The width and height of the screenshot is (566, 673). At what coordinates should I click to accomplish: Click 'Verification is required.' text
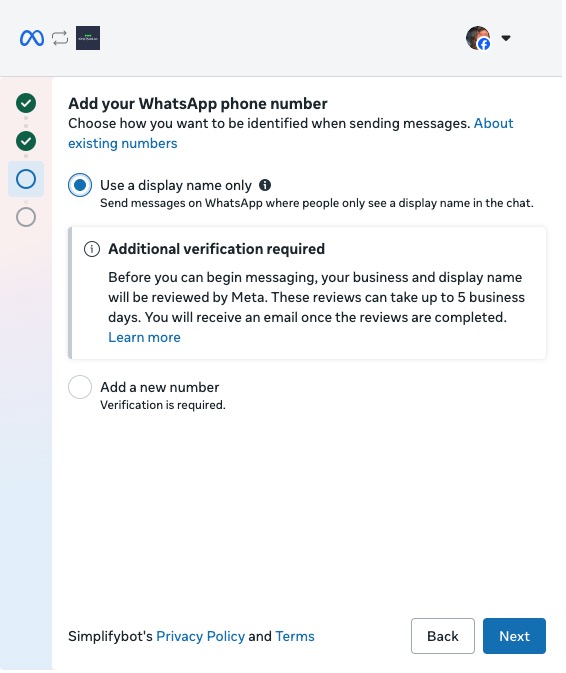[x=163, y=405]
